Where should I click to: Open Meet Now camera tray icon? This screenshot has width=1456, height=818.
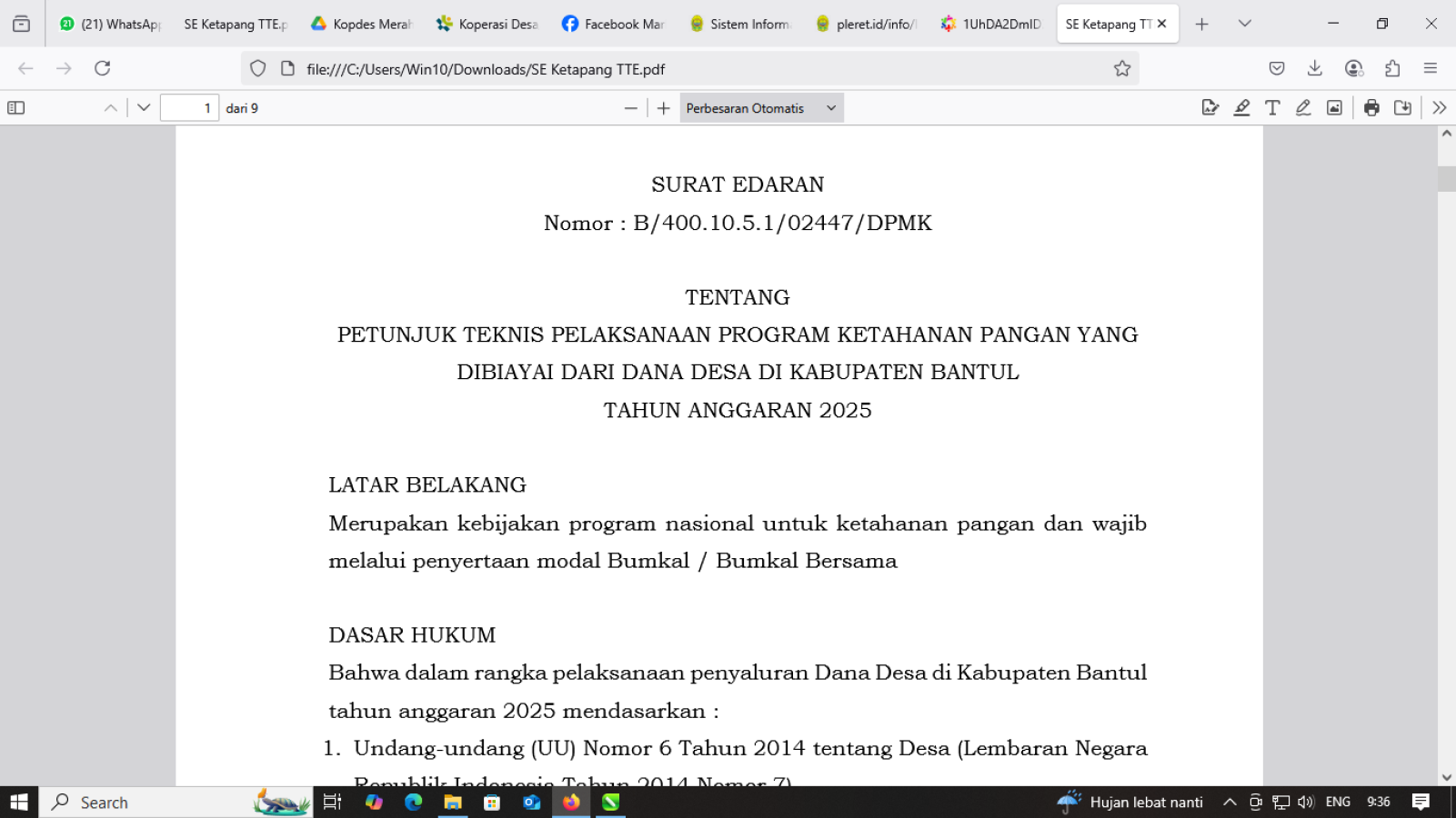tap(1255, 803)
